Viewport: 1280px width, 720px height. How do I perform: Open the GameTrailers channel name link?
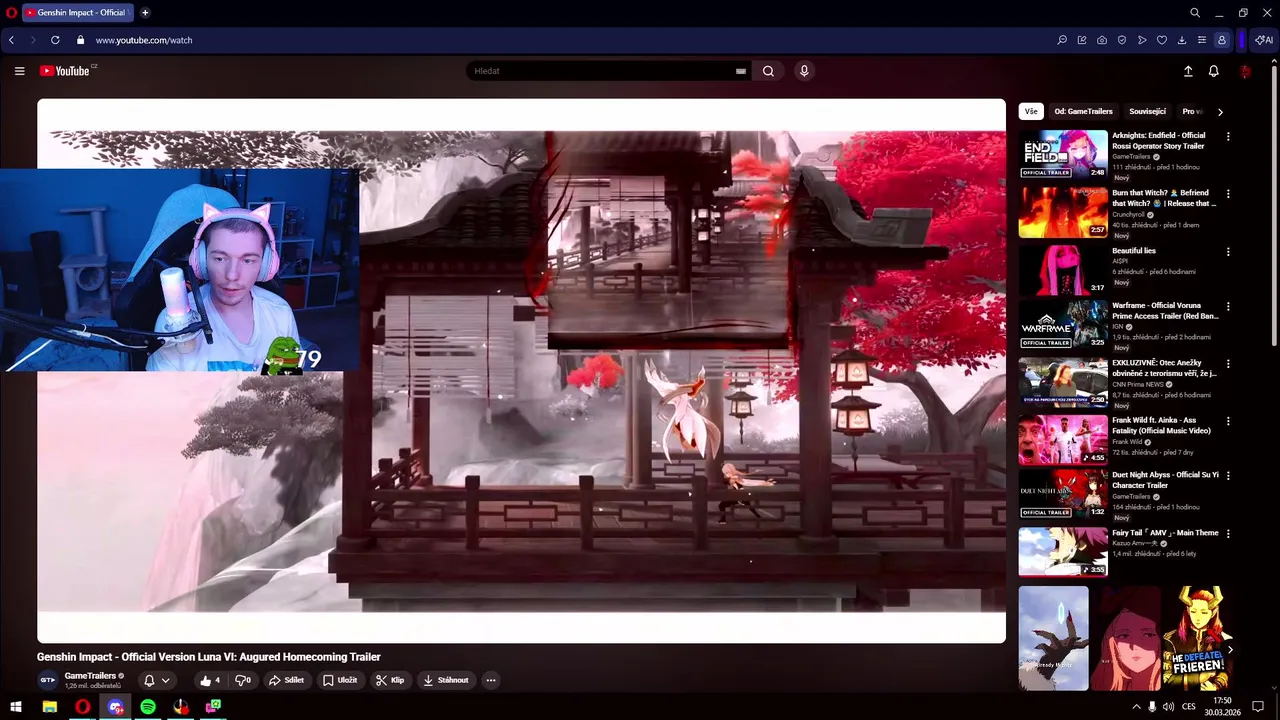click(90, 676)
